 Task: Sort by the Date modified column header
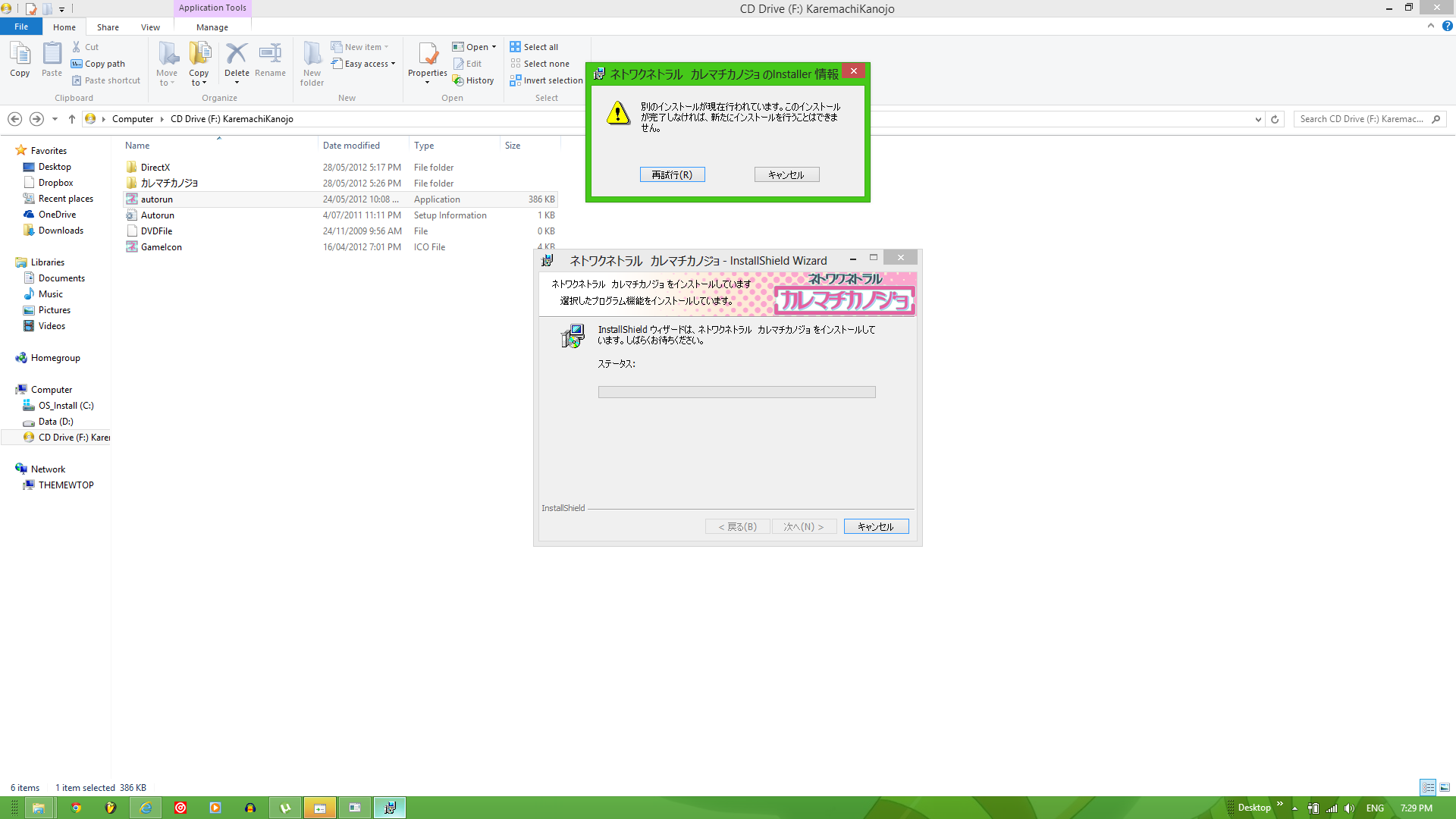pos(351,146)
